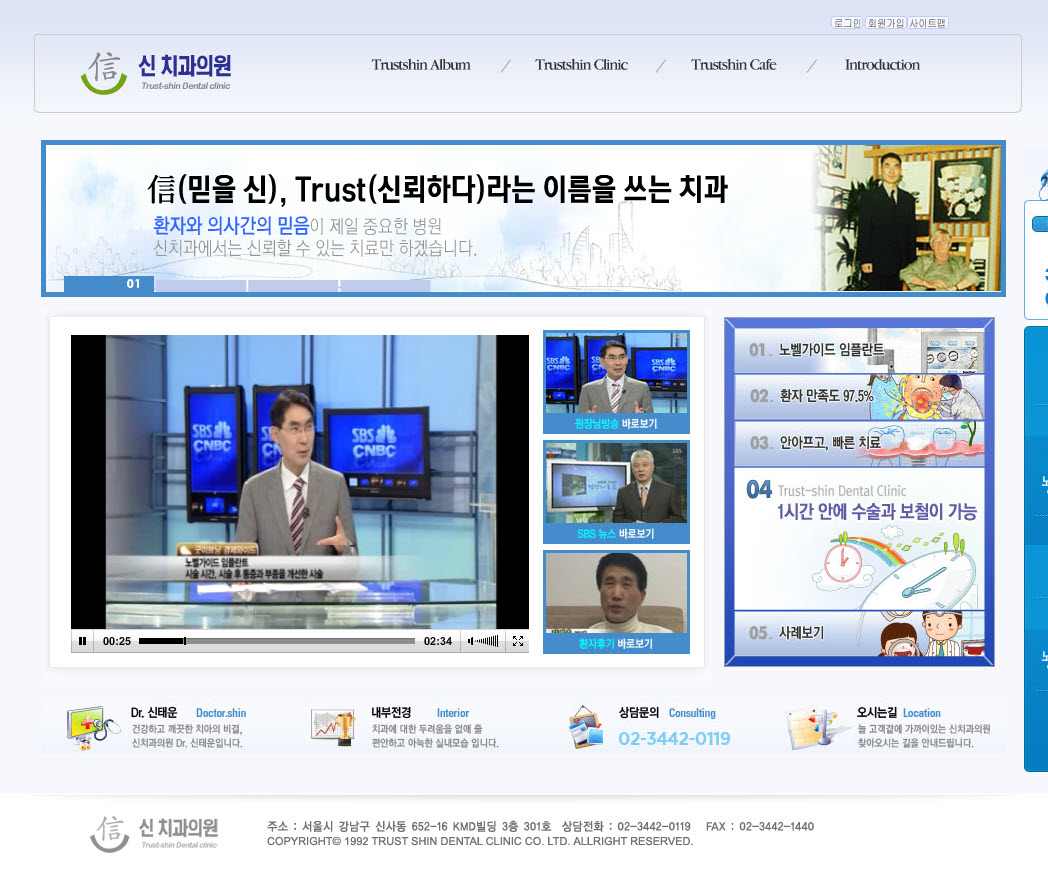
Task: Click the volume speaker icon on the player
Action: [471, 641]
